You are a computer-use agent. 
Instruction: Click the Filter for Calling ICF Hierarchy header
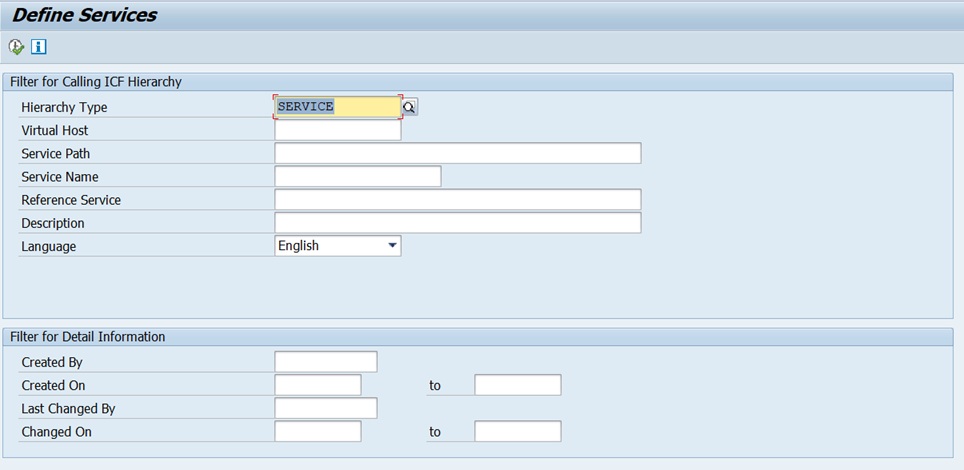(96, 82)
